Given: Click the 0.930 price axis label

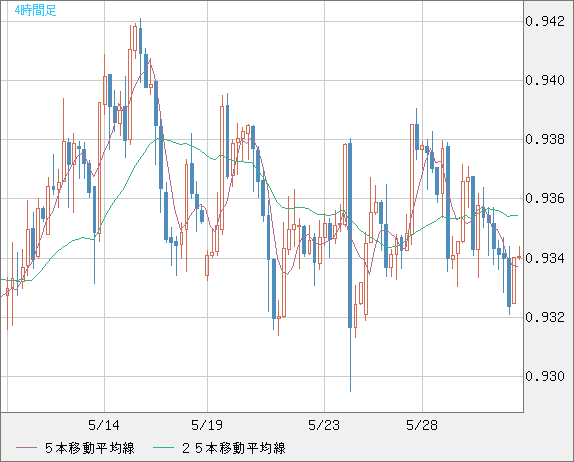Looking at the screenshot, I should [x=545, y=376].
